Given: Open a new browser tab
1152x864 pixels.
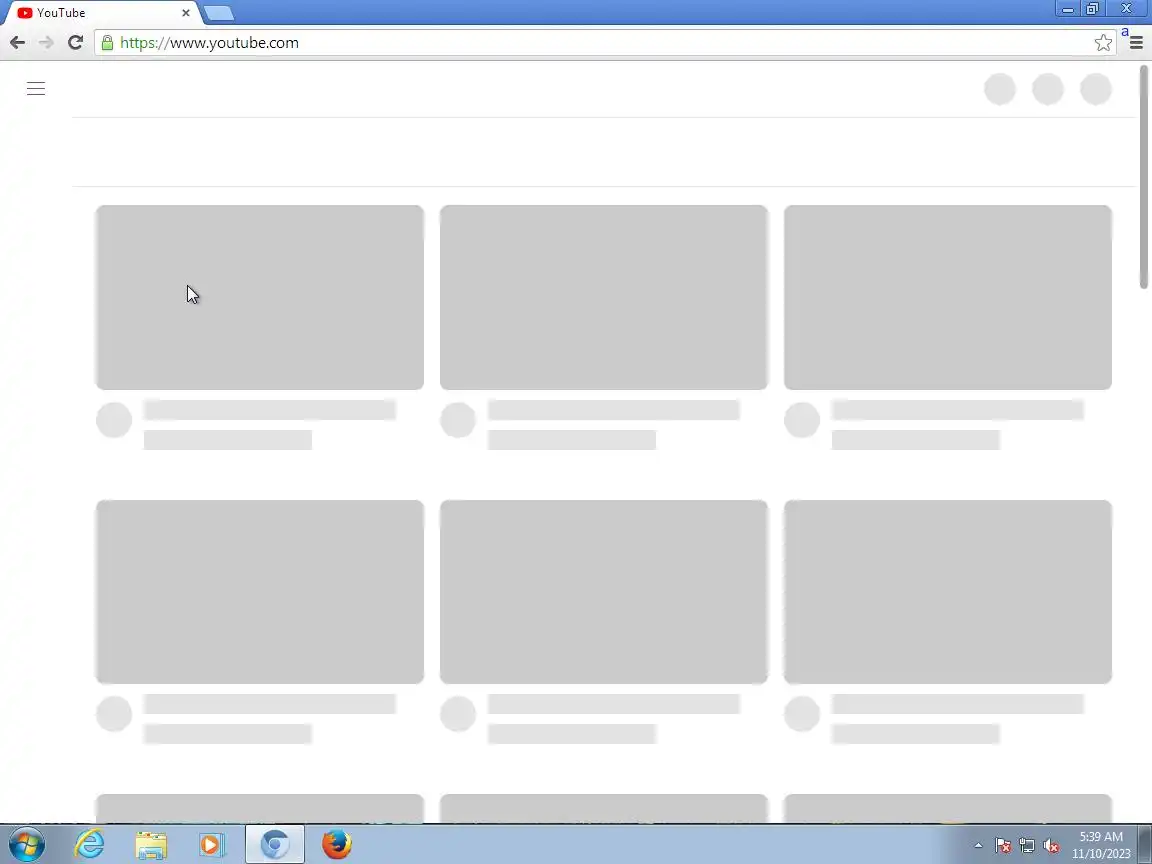Looking at the screenshot, I should coord(218,13).
